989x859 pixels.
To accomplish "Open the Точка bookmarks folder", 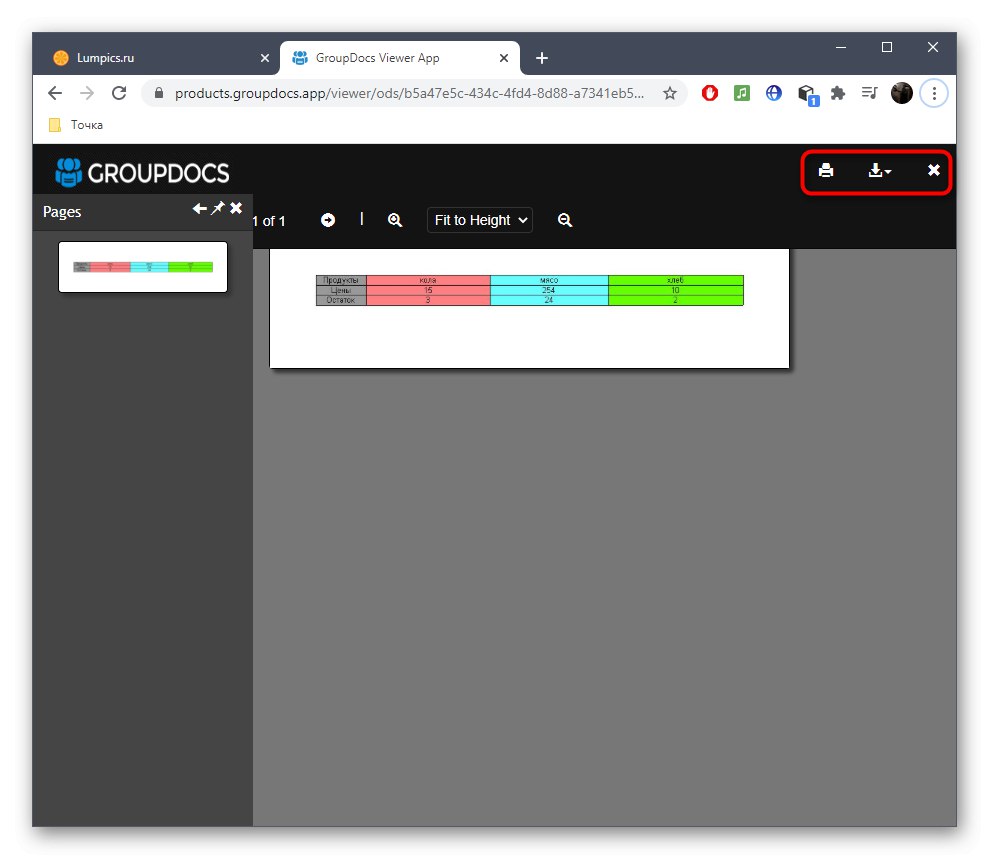I will (76, 125).
